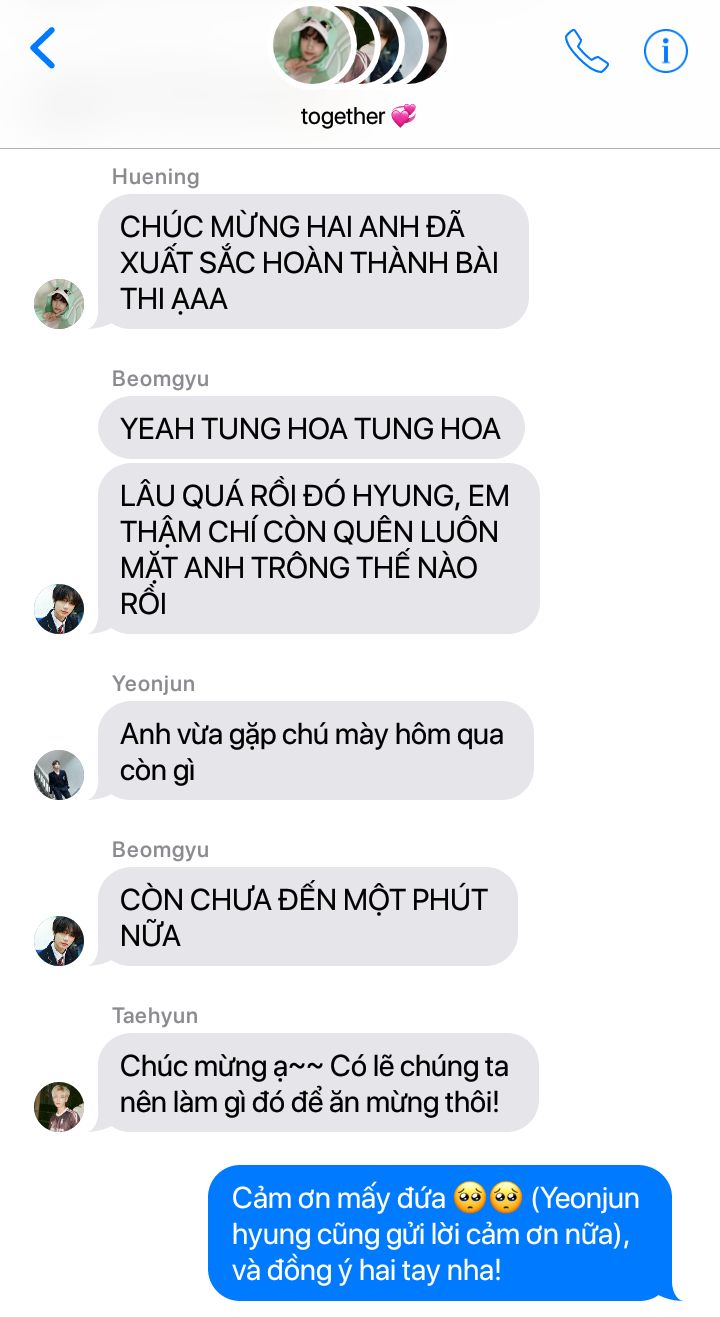Tap Yeonjun's avatar
The height and width of the screenshot is (1317, 720).
click(59, 775)
